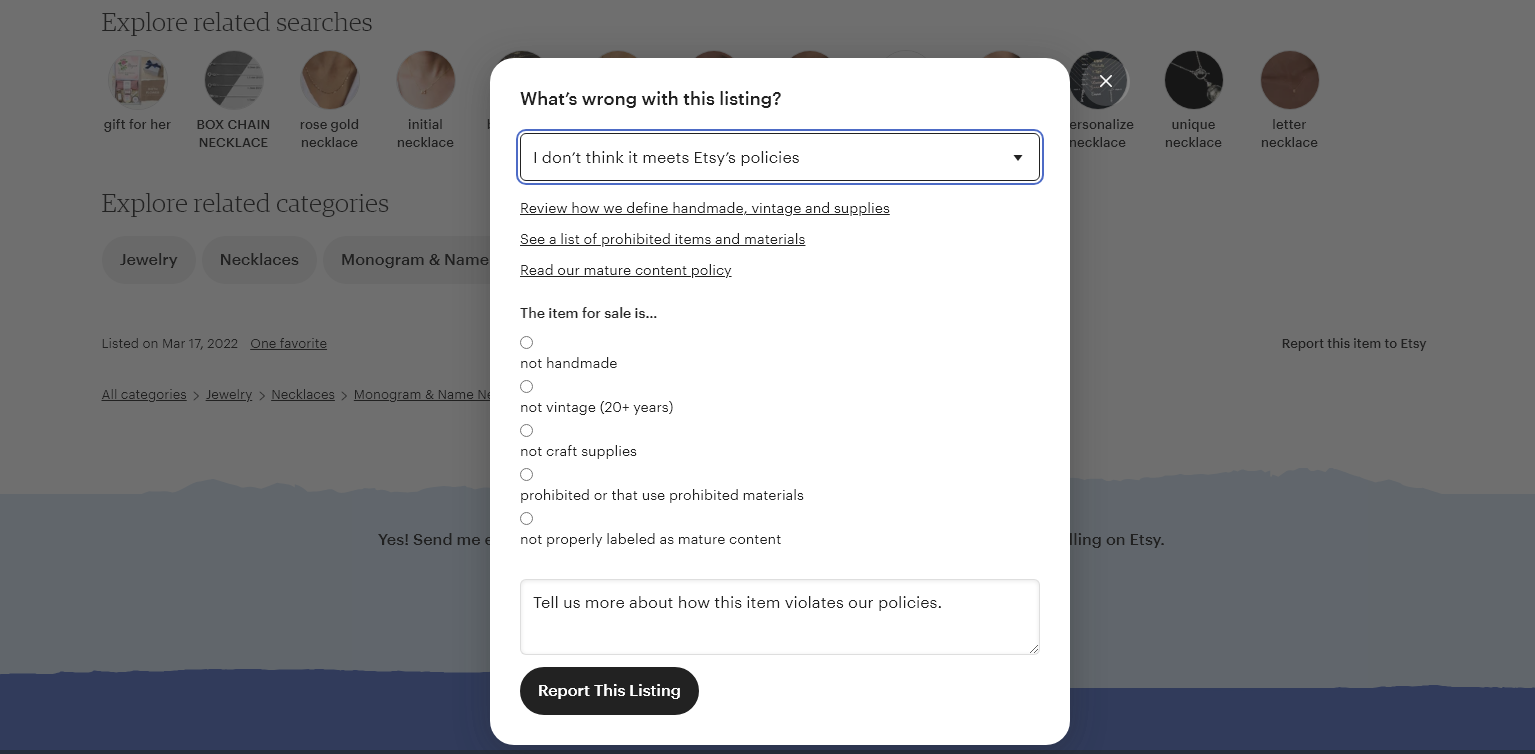The height and width of the screenshot is (754, 1535).
Task: Select the "not vintage (20+ years)" option
Action: 527,387
